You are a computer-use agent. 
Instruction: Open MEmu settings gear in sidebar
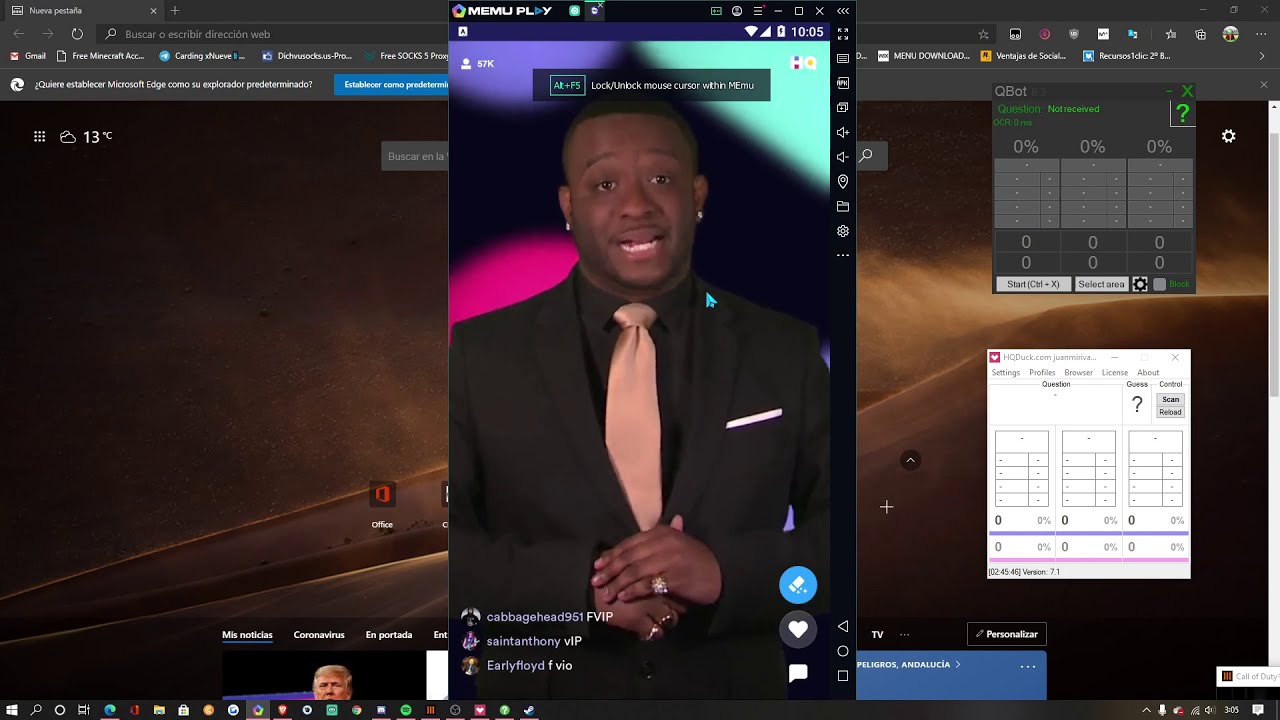[x=843, y=231]
